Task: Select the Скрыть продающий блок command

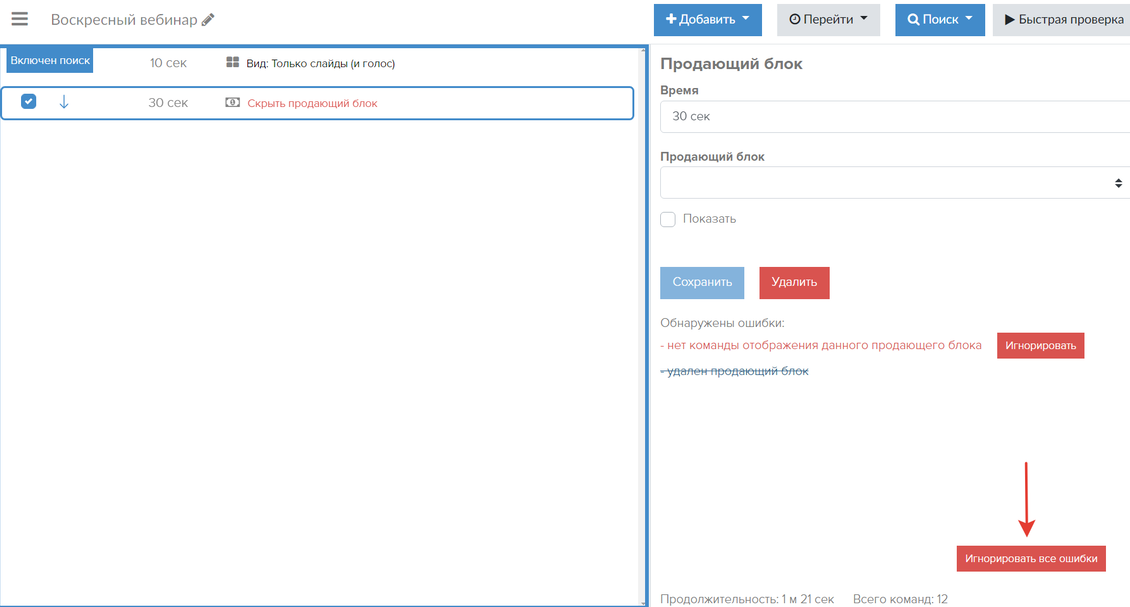Action: (x=312, y=103)
